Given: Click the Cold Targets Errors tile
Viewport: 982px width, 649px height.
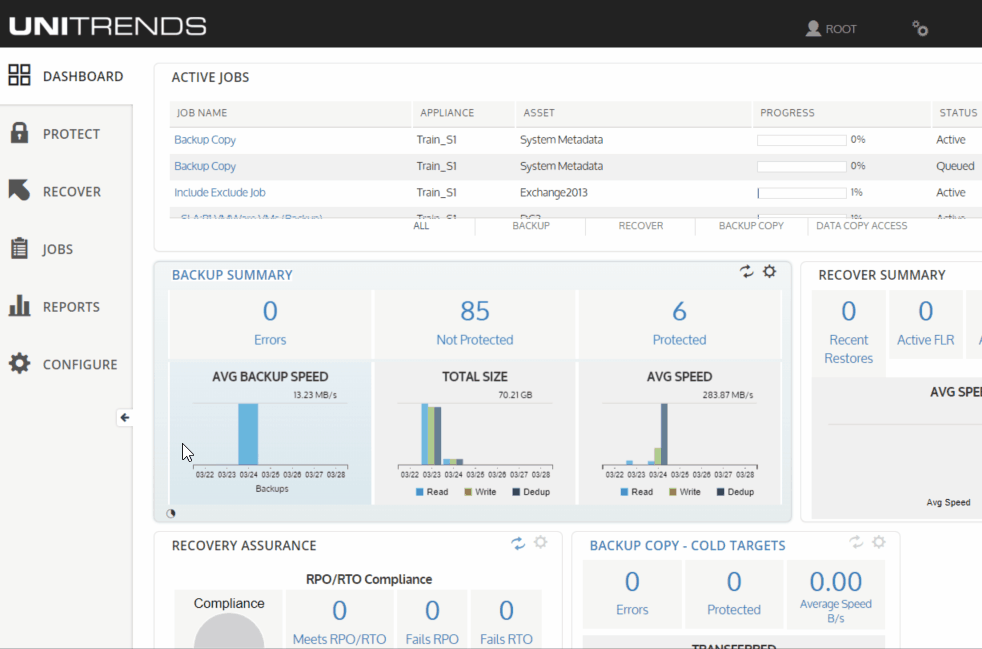Looking at the screenshot, I should [x=632, y=594].
